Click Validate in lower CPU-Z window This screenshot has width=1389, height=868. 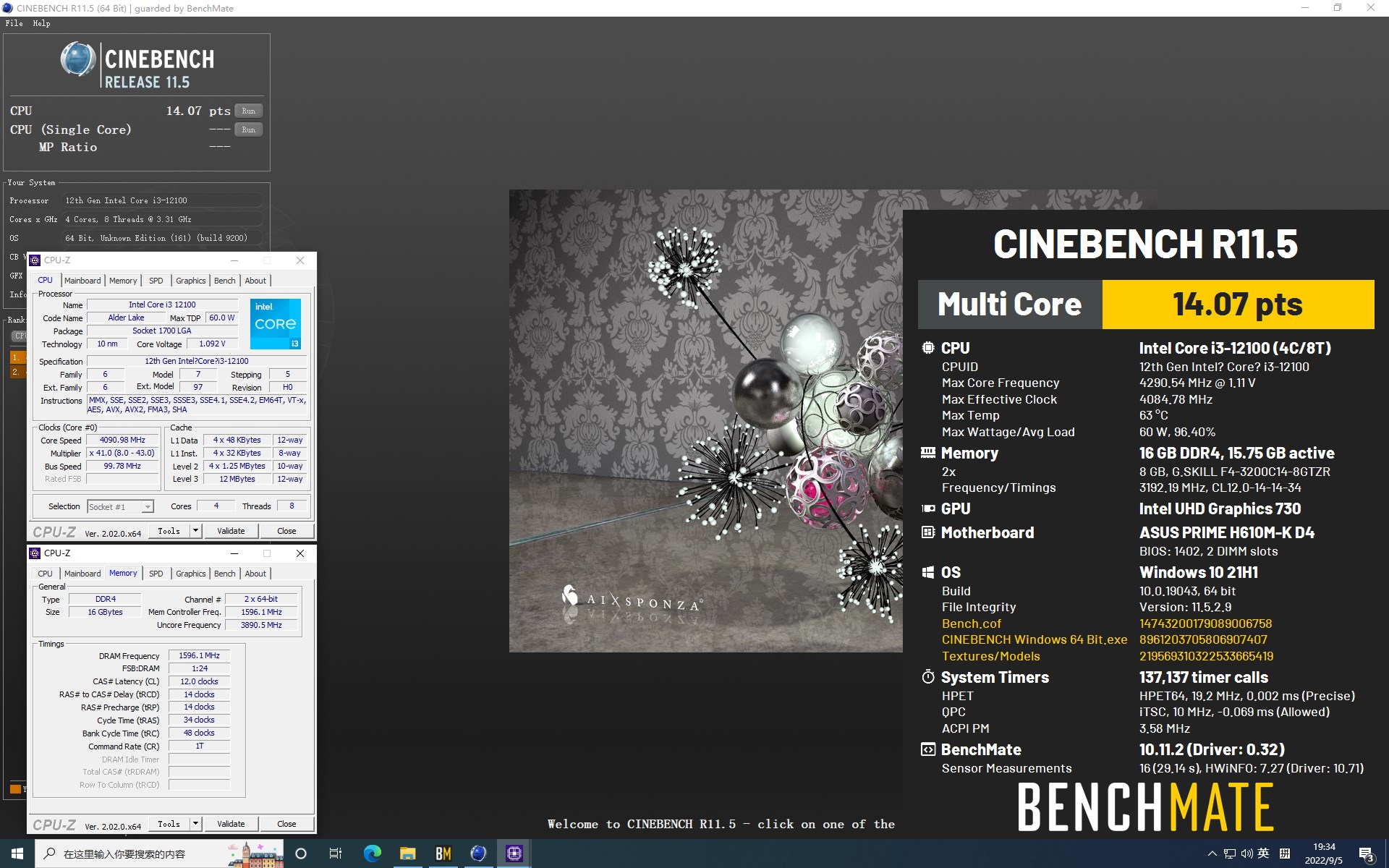(231, 824)
